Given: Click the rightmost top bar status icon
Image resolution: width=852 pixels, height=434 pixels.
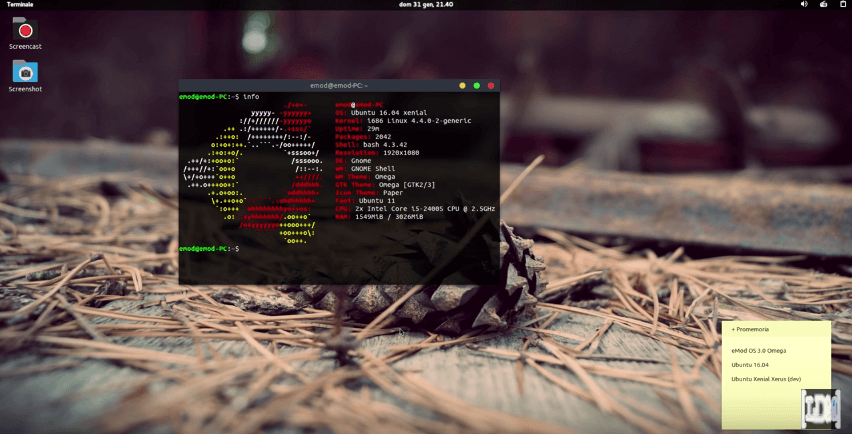Looking at the screenshot, I should (x=843, y=4).
